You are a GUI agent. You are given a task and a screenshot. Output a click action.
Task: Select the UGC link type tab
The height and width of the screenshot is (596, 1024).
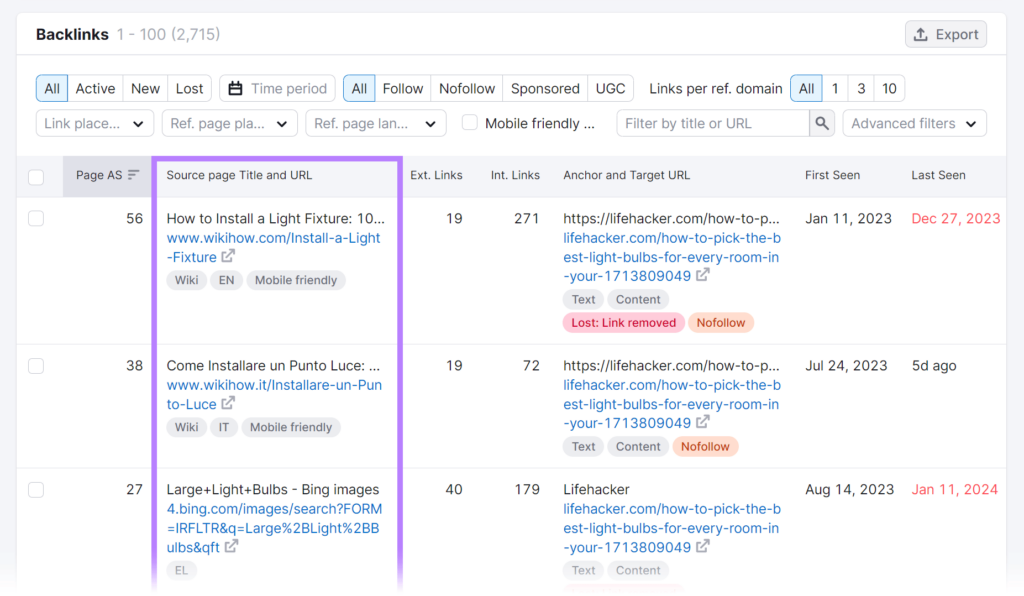pos(611,89)
